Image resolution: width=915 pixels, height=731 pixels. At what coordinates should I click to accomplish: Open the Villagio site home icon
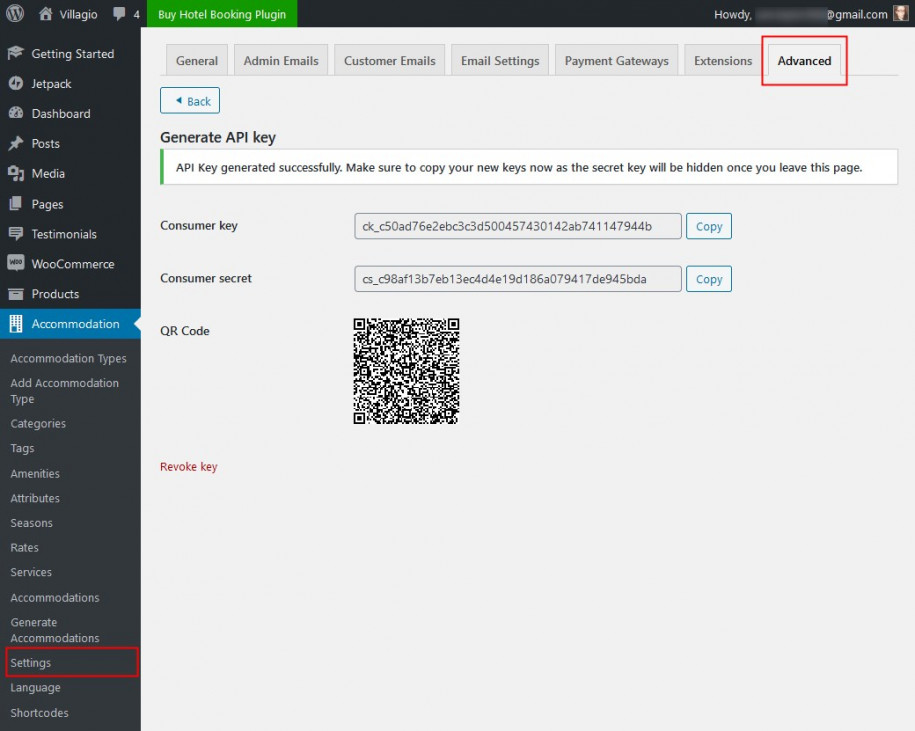[46, 14]
